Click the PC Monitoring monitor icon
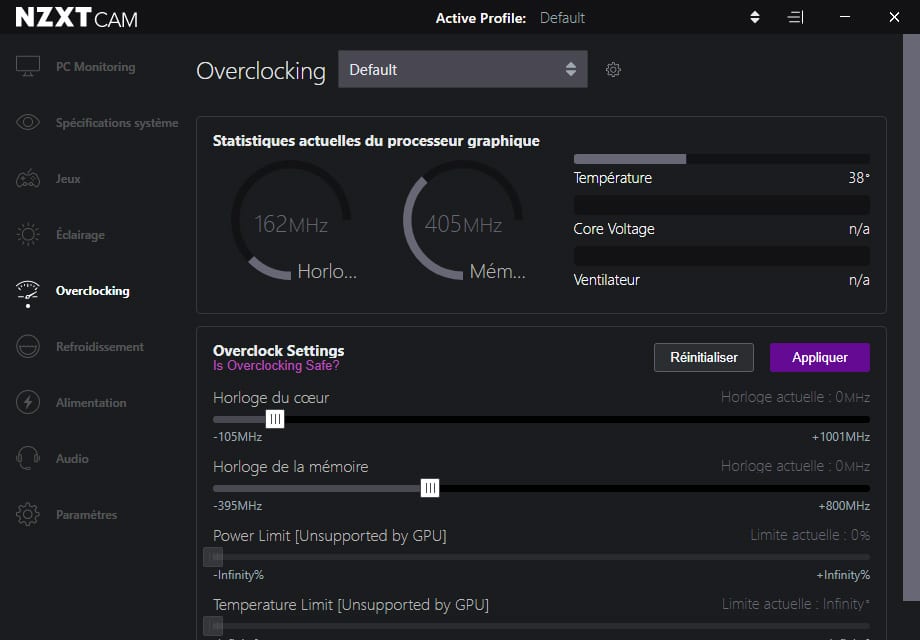 coord(28,66)
